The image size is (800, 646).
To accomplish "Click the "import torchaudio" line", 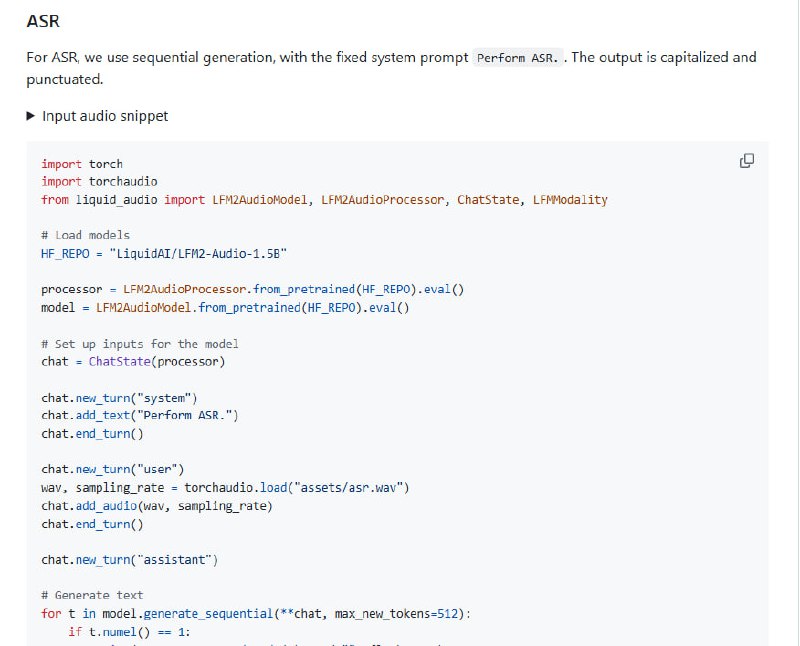I will (x=99, y=181).
